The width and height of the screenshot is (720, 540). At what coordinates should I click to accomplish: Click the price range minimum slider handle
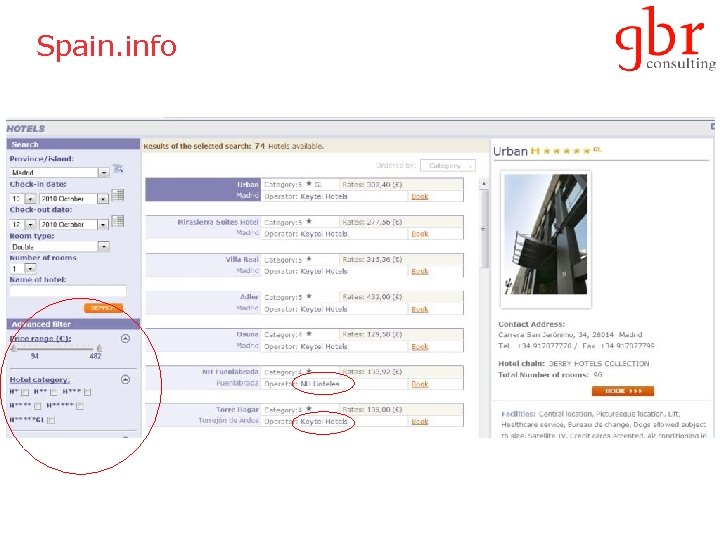pos(14,349)
